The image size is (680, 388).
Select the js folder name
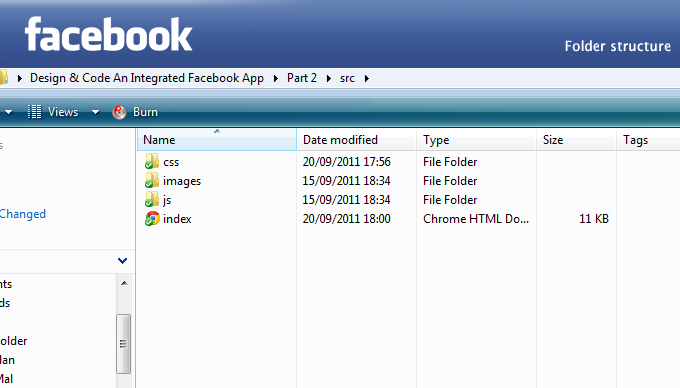tap(167, 200)
